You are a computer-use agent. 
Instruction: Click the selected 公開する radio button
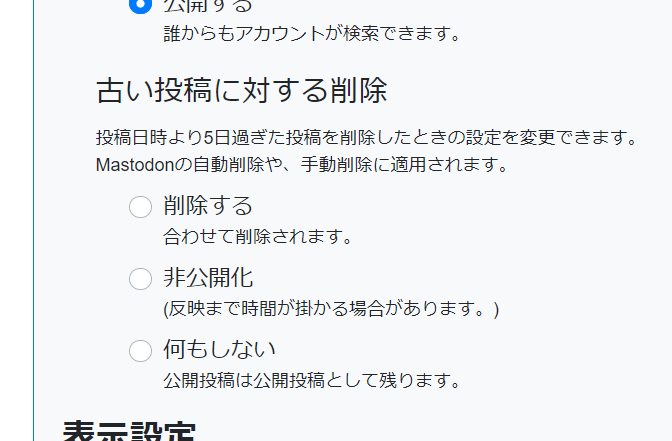click(141, 5)
